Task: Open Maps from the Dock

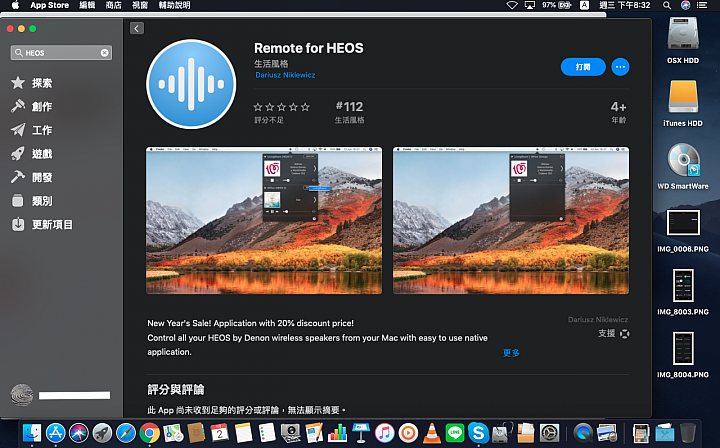Action: click(173, 432)
